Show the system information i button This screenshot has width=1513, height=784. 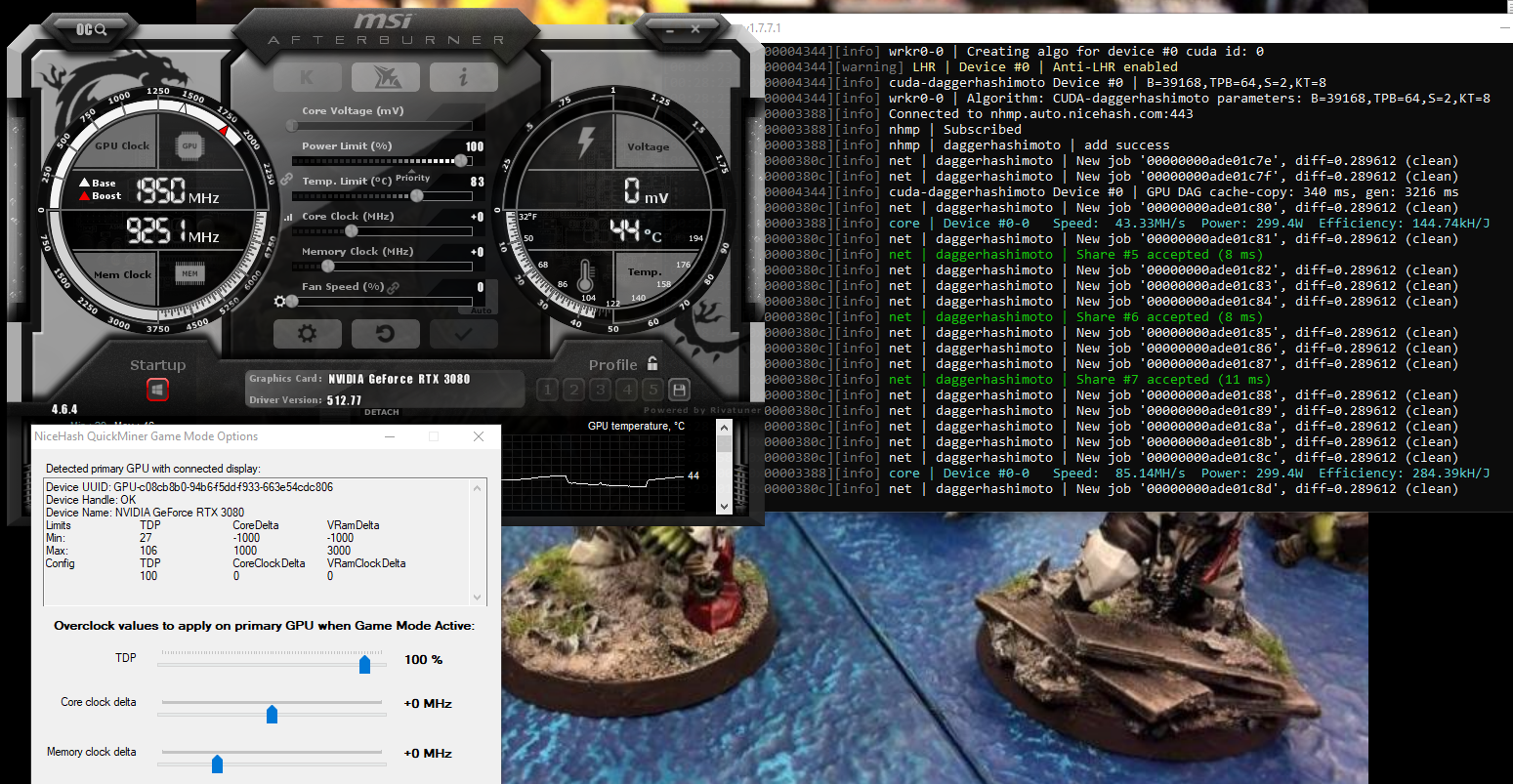(x=463, y=77)
